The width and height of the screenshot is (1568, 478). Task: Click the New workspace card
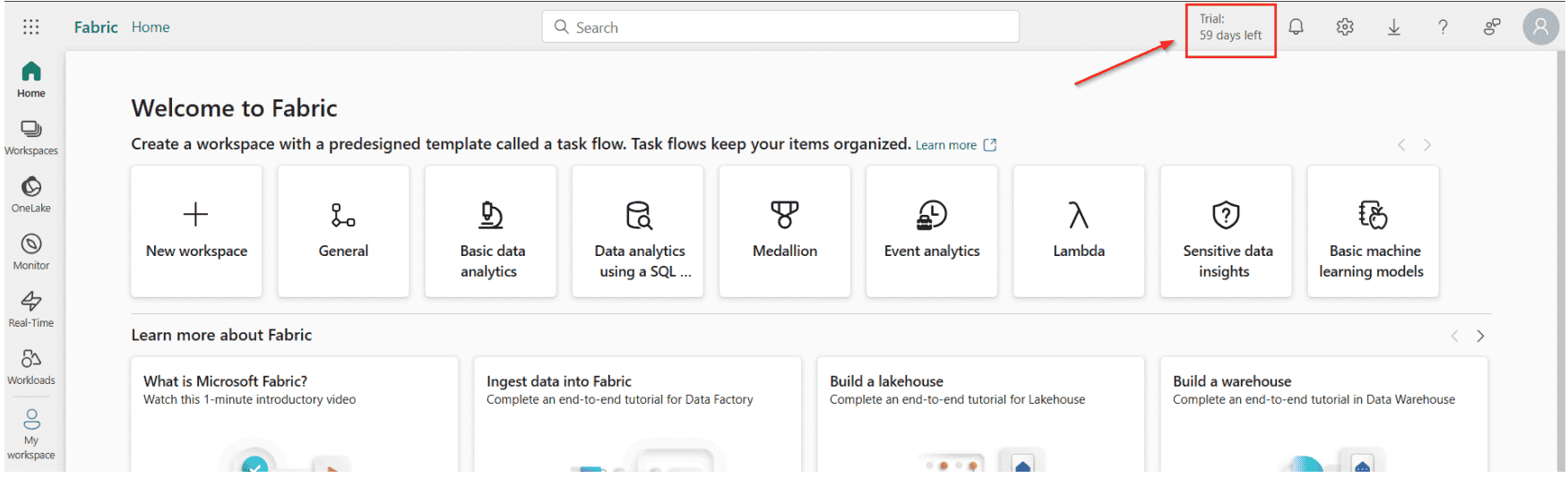(x=196, y=231)
